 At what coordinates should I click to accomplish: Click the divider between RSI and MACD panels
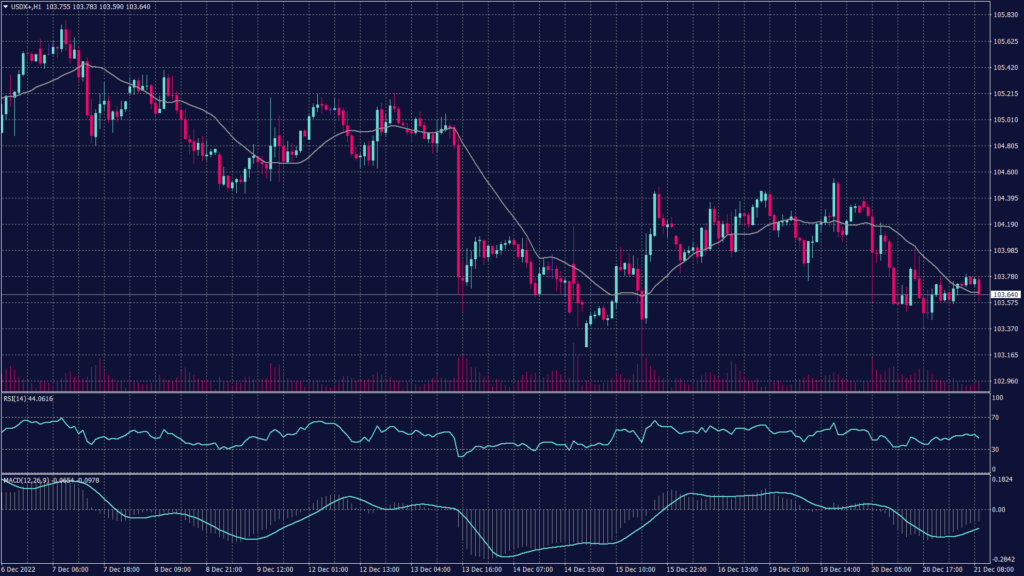click(x=490, y=474)
